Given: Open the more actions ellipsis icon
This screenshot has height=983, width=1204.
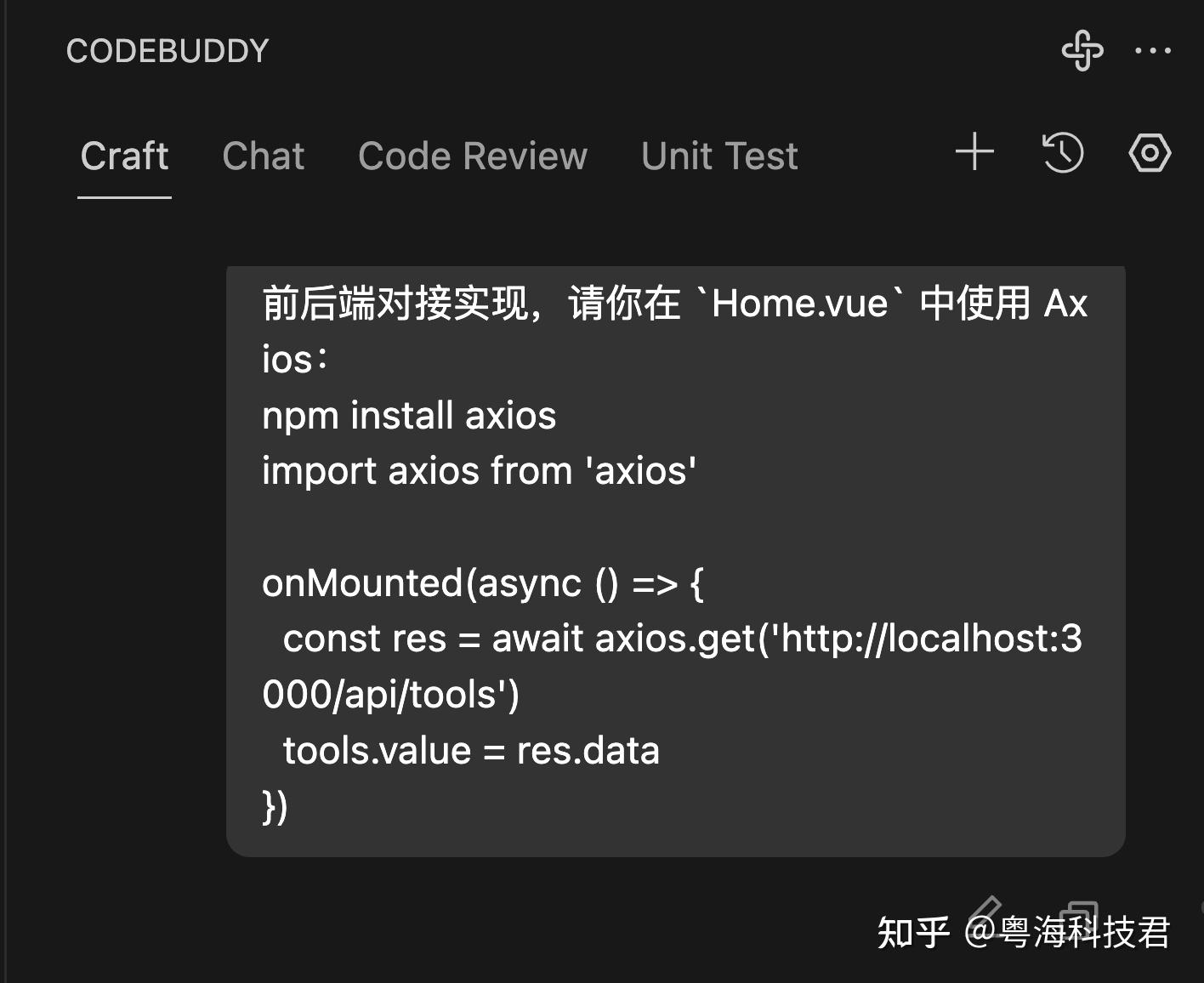Looking at the screenshot, I should click(1153, 51).
